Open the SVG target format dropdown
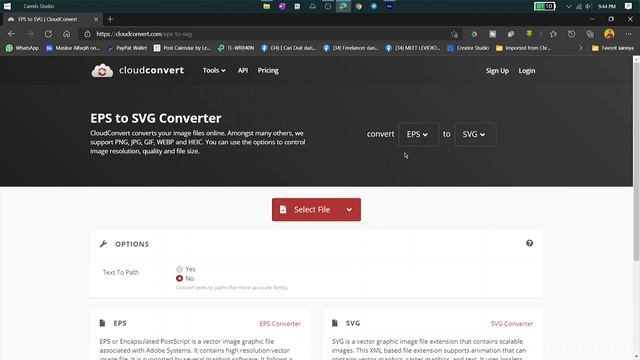Viewport: 640px width, 360px height. point(475,134)
